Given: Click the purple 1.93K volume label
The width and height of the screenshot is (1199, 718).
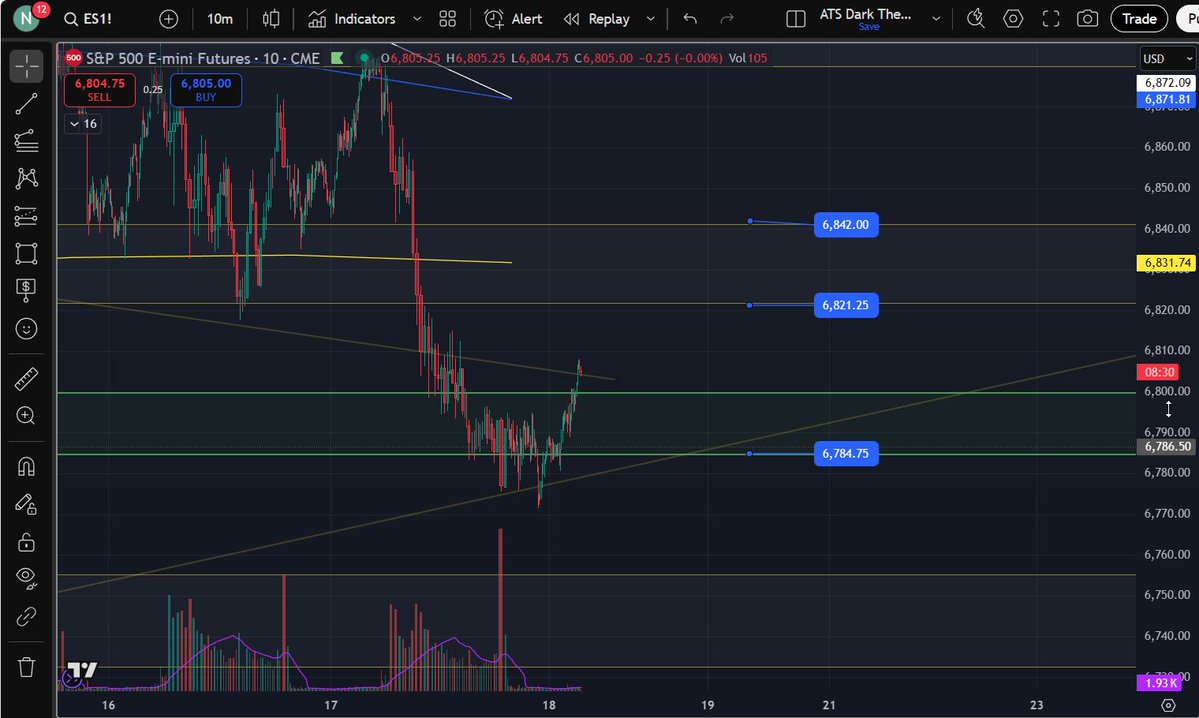Looking at the screenshot, I should tap(1160, 683).
